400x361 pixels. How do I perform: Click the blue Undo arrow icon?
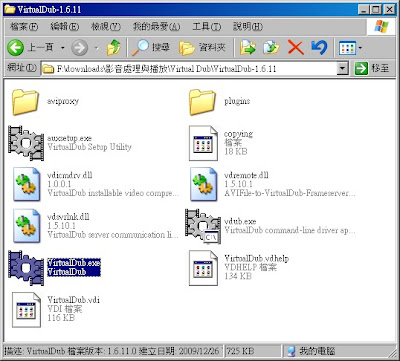coord(319,48)
